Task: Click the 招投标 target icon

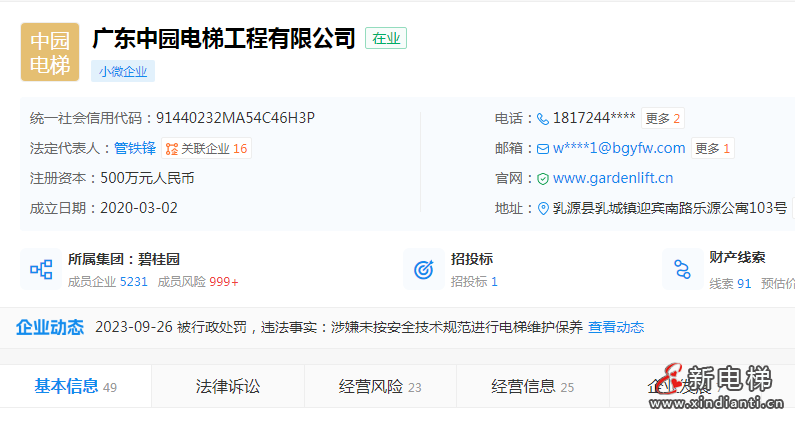Action: (423, 269)
